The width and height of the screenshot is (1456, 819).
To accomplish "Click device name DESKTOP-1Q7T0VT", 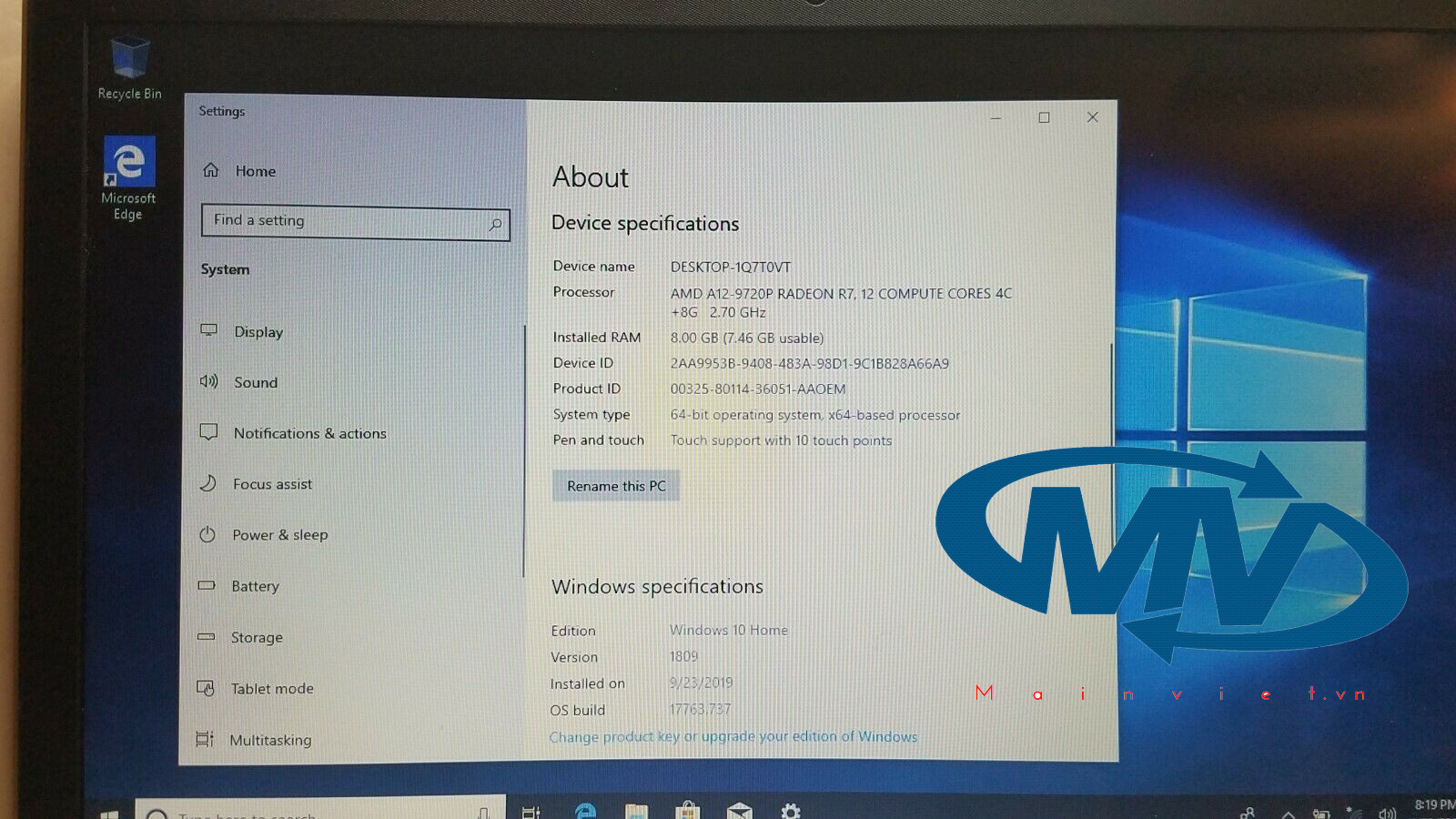I will point(731,267).
